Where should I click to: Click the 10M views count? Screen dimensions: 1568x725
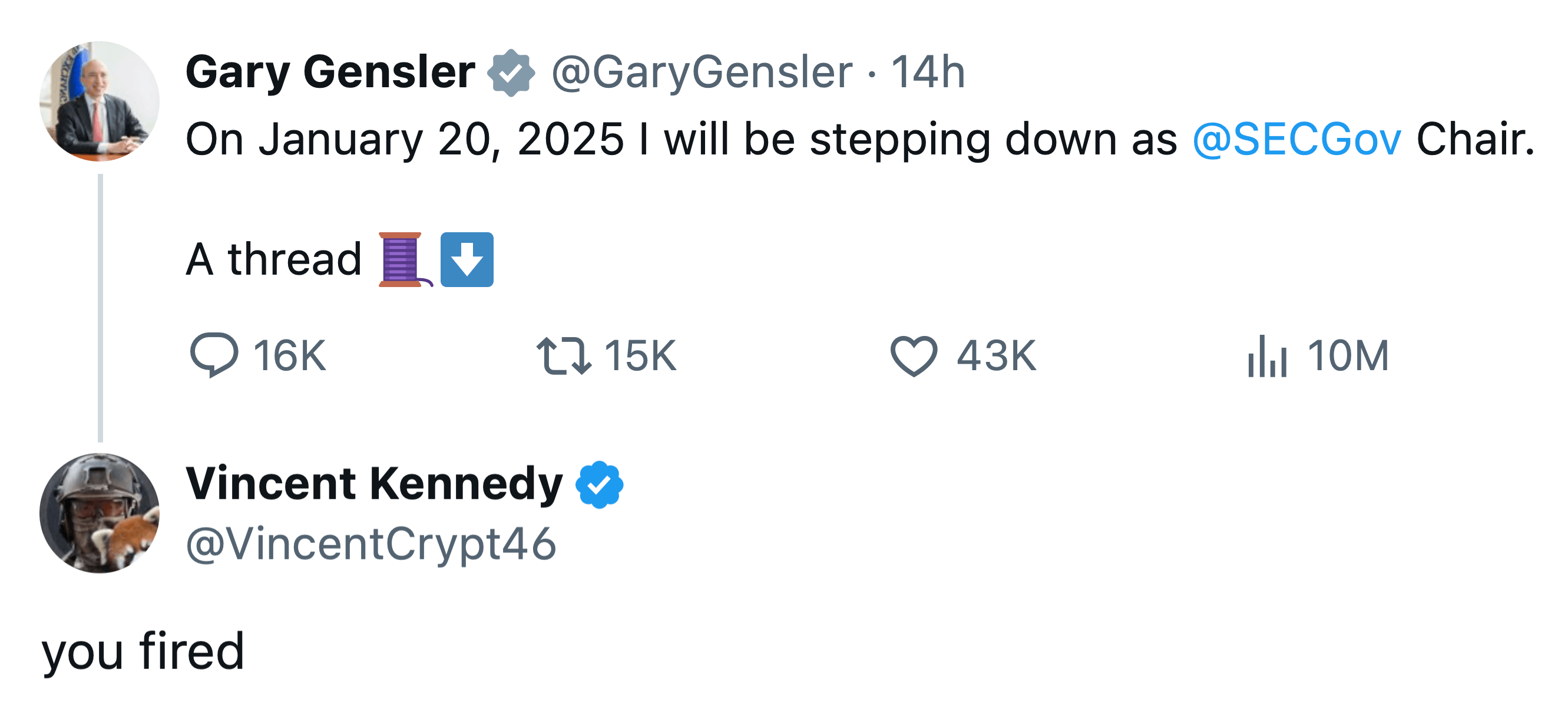pos(1348,356)
